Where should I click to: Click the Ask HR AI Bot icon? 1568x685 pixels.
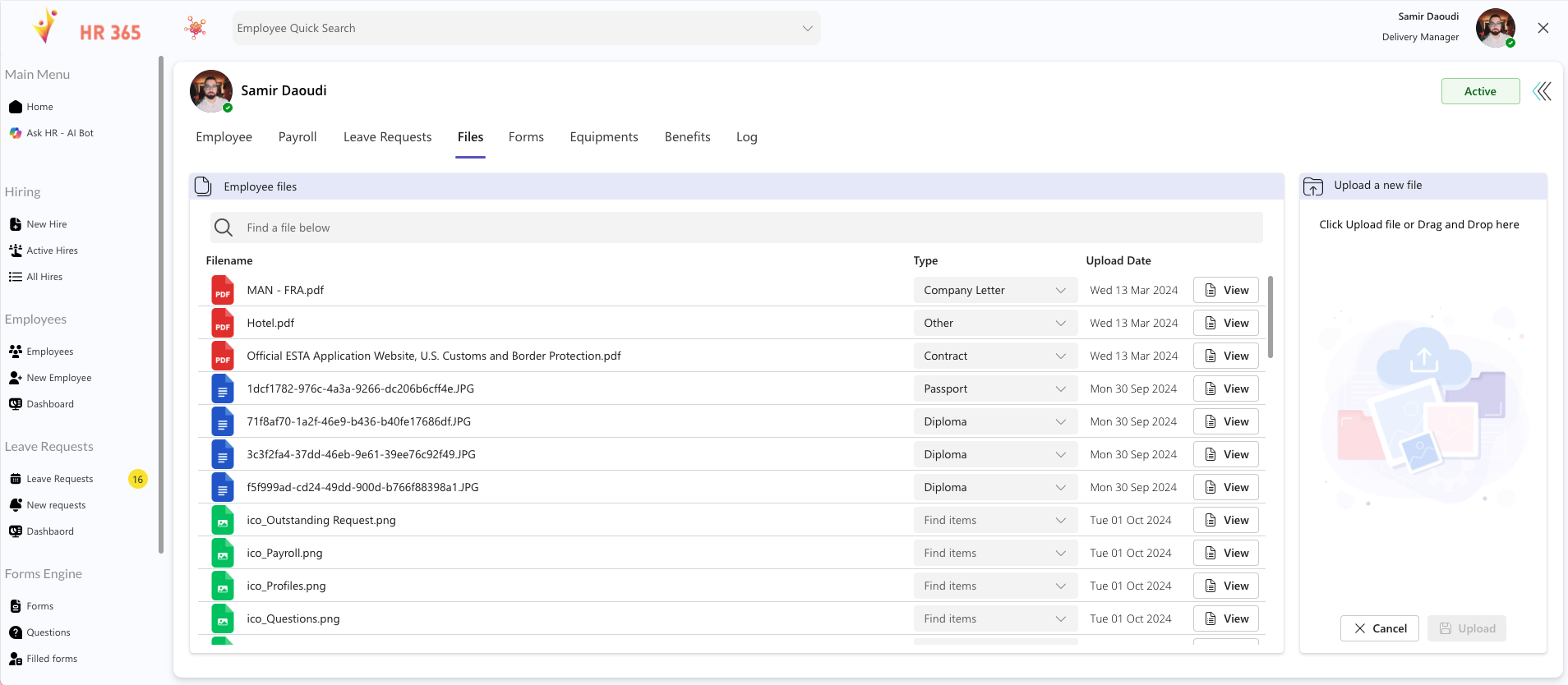point(16,133)
